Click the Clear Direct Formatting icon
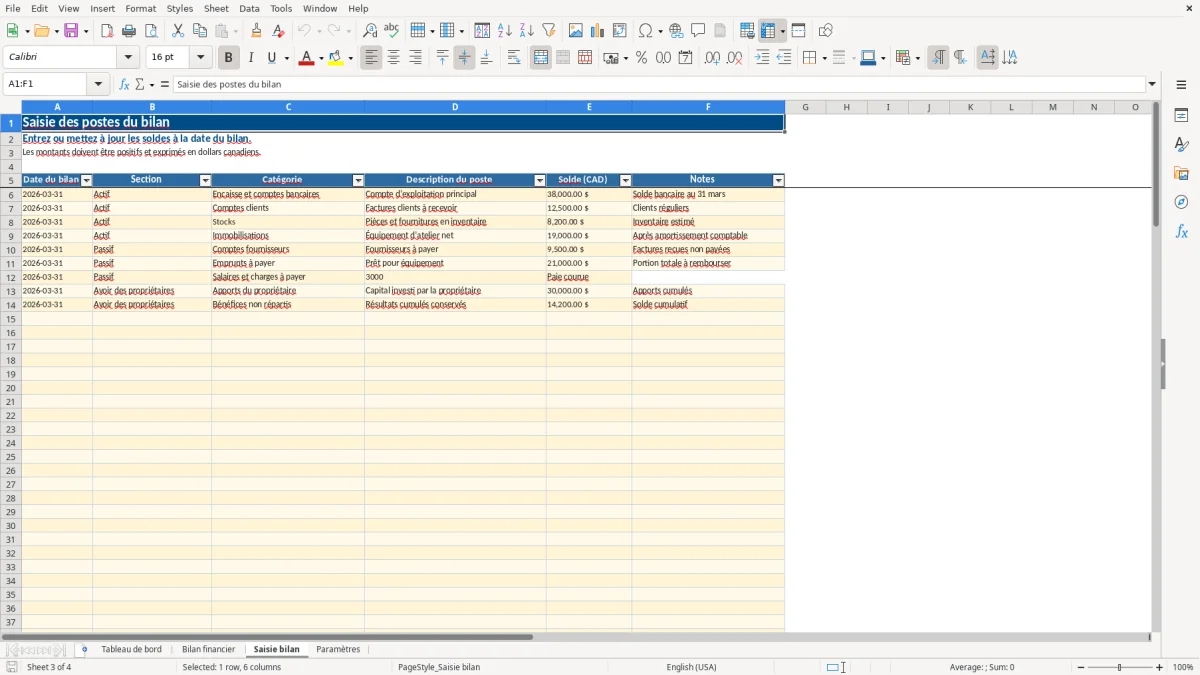The width and height of the screenshot is (1200, 675). click(x=279, y=31)
